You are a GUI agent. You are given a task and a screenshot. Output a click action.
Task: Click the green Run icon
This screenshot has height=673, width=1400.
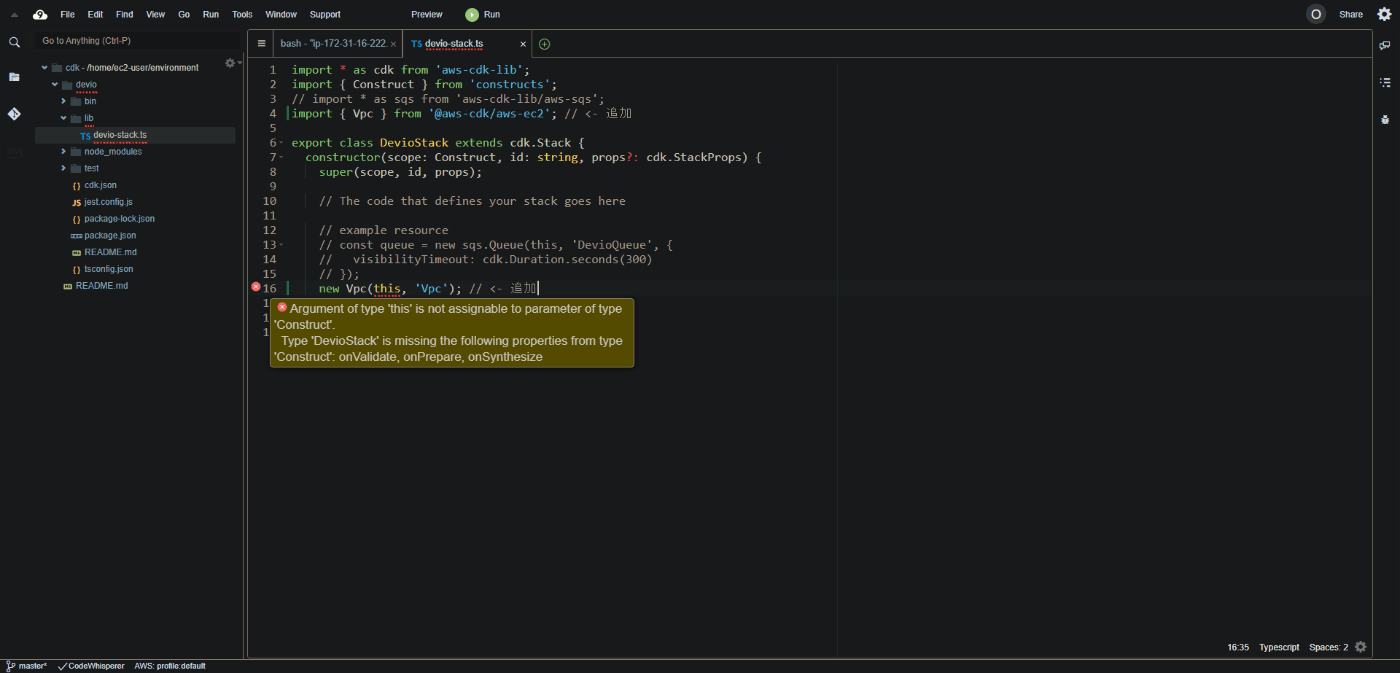[x=472, y=14]
